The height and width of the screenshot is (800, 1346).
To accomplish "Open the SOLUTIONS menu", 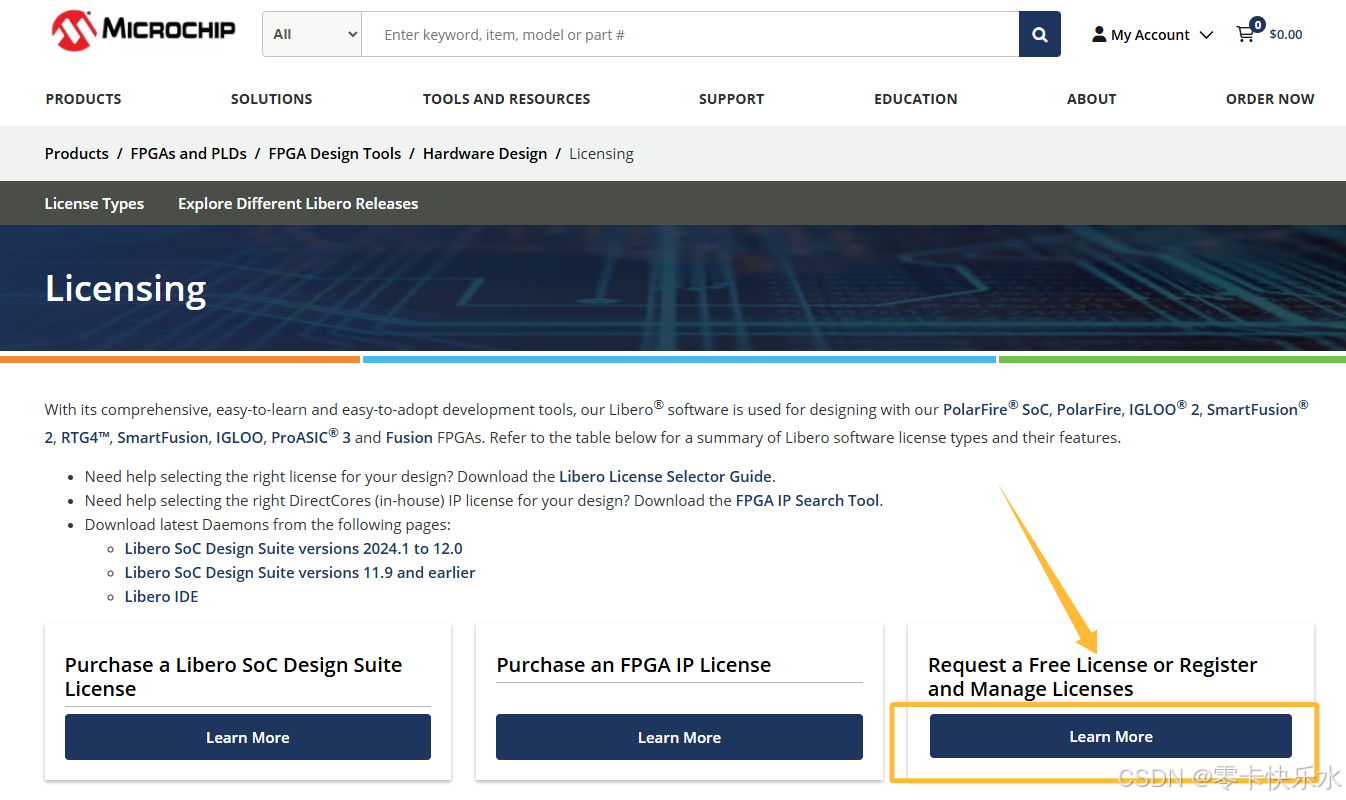I will point(272,99).
